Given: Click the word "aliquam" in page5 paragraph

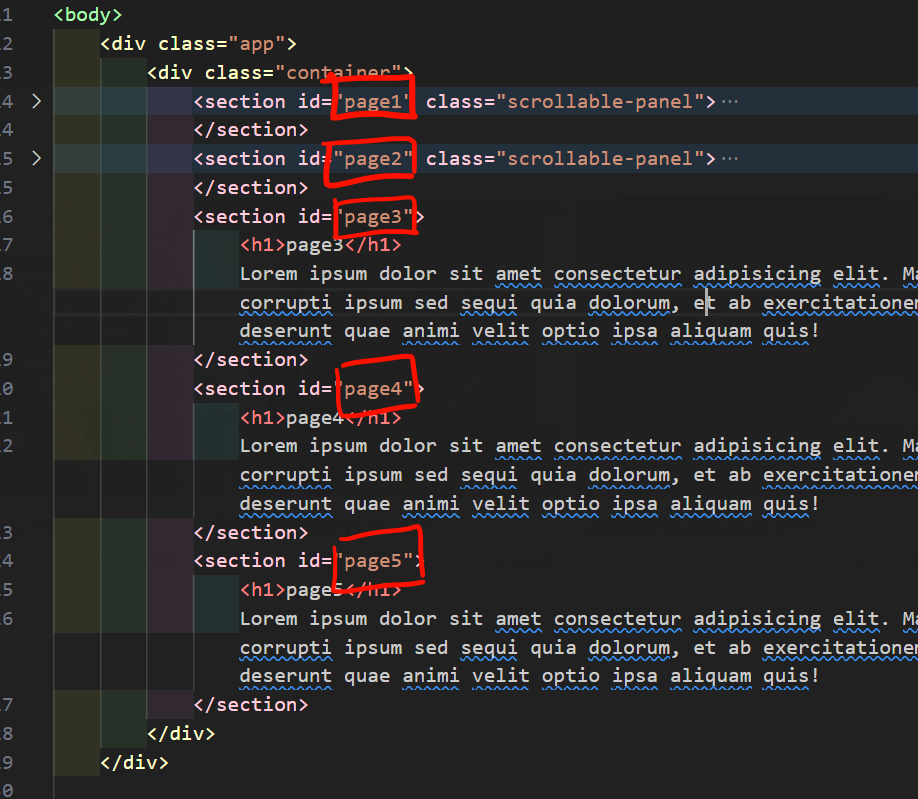Looking at the screenshot, I should coord(711,676).
